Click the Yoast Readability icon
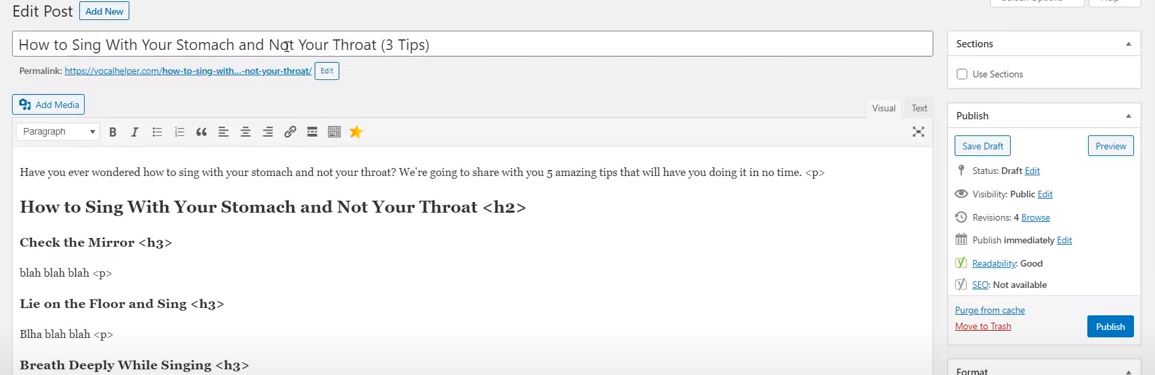This screenshot has width=1155, height=375. (961, 262)
